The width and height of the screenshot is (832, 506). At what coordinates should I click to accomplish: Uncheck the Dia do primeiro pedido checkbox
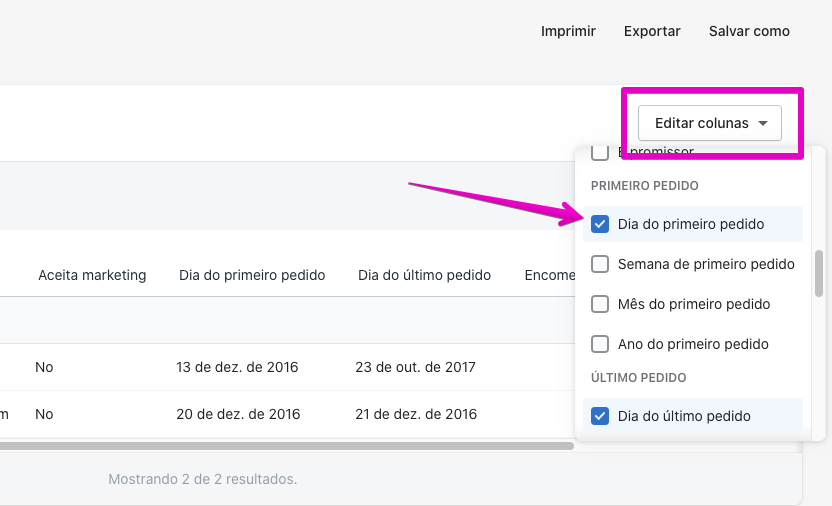pyautogui.click(x=600, y=224)
